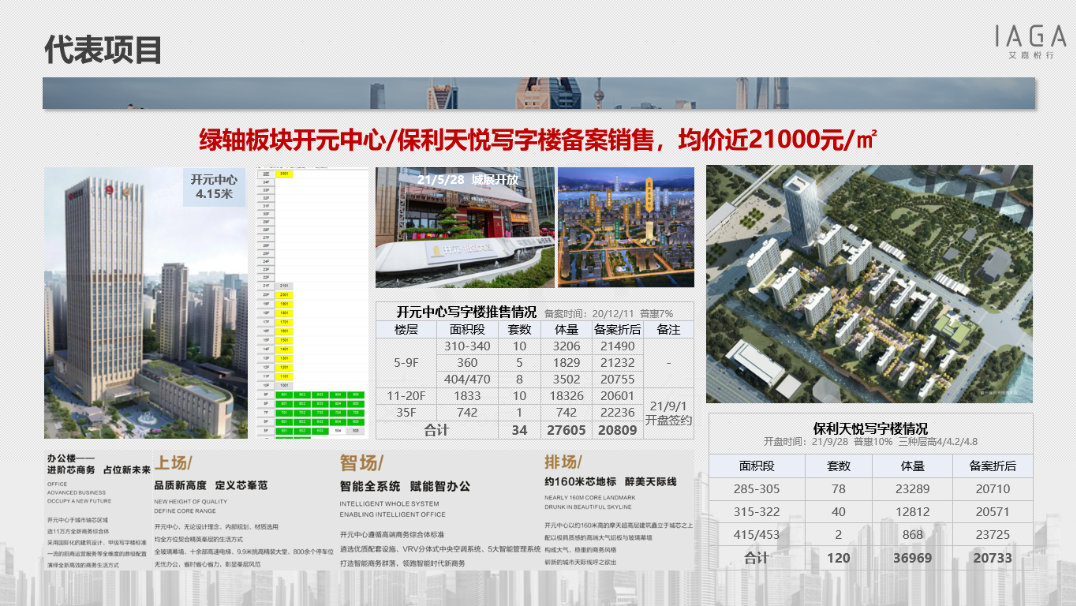Screen dimensions: 1076x606
Task: Click the INTELLIGENT WHOLE SYSTEM English caption
Action: click(x=389, y=504)
